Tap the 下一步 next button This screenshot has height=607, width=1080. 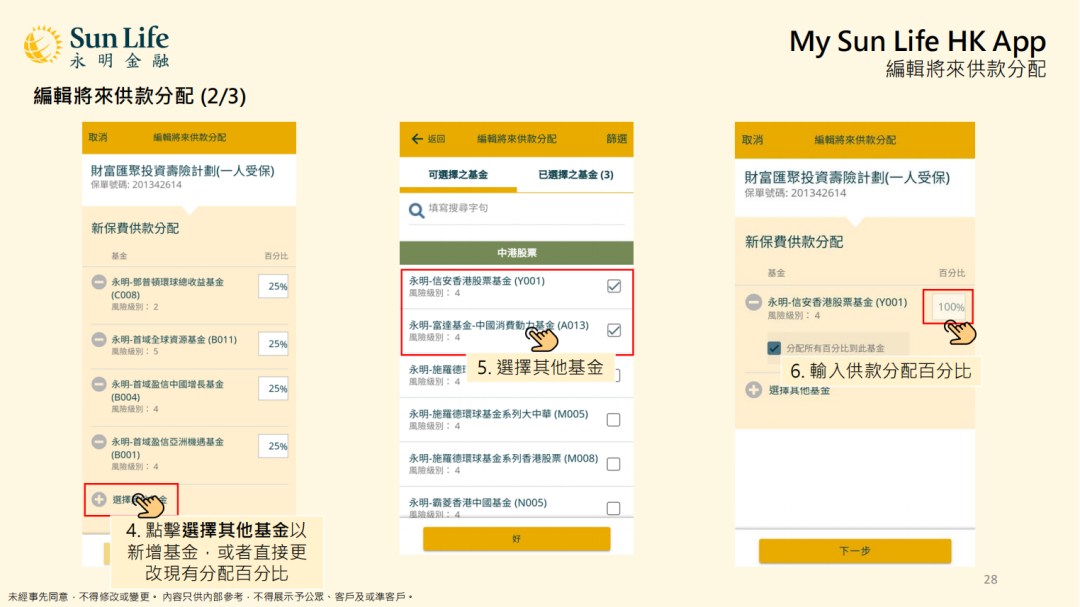(855, 551)
